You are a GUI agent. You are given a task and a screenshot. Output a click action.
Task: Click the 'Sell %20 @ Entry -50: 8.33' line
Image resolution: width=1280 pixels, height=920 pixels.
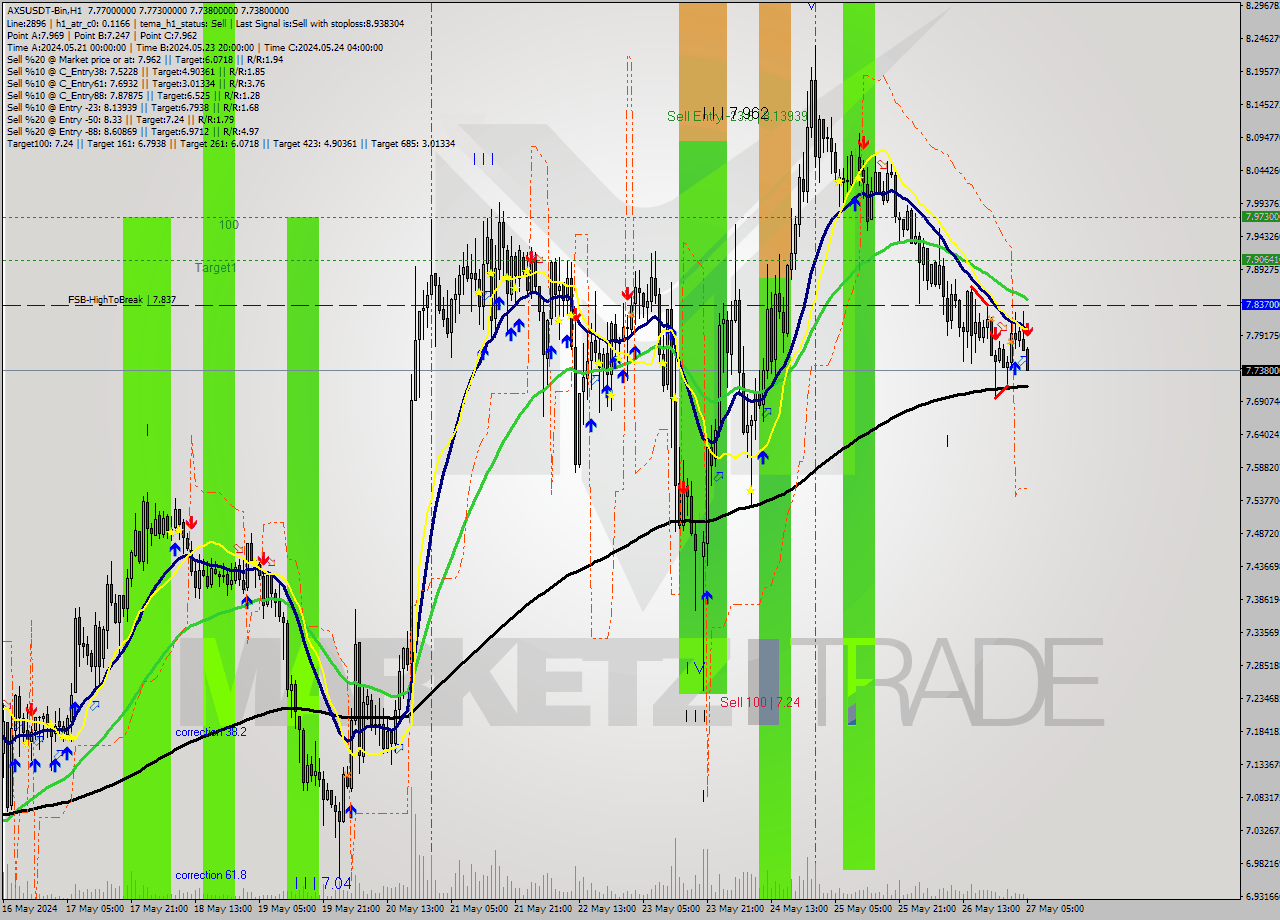[120, 120]
